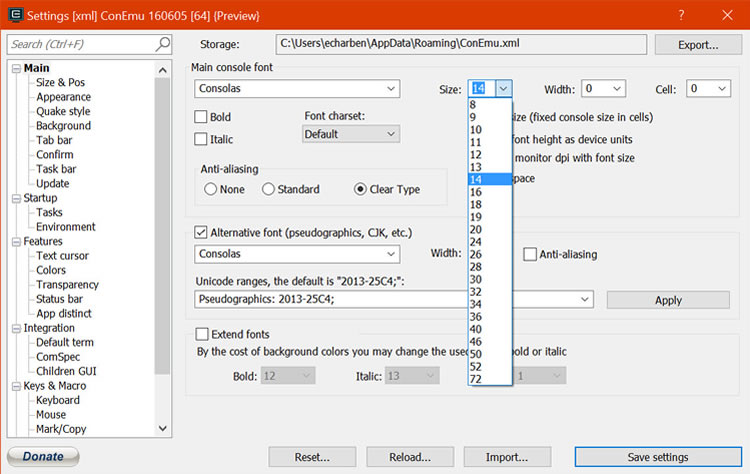Collapse the Features tree node

click(x=16, y=242)
